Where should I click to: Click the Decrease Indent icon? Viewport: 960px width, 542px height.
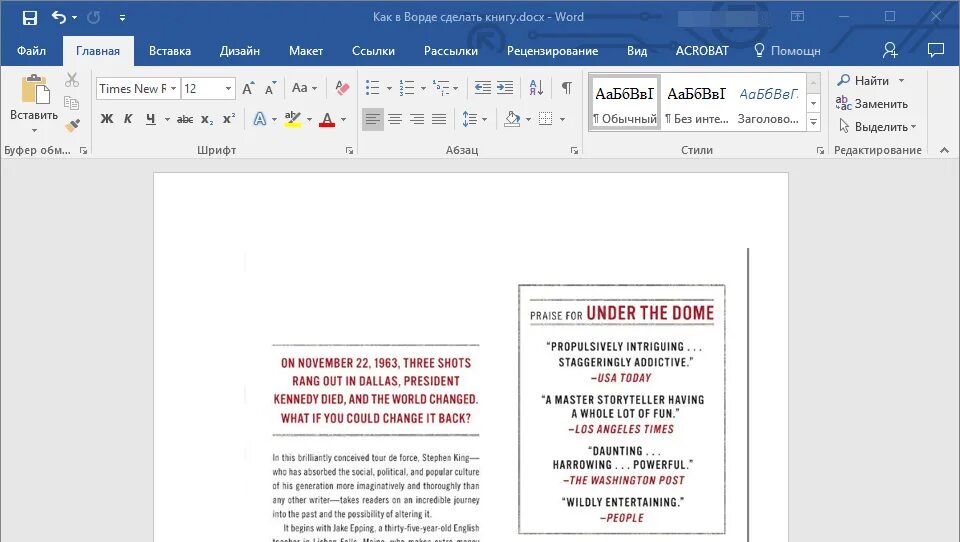pos(482,88)
